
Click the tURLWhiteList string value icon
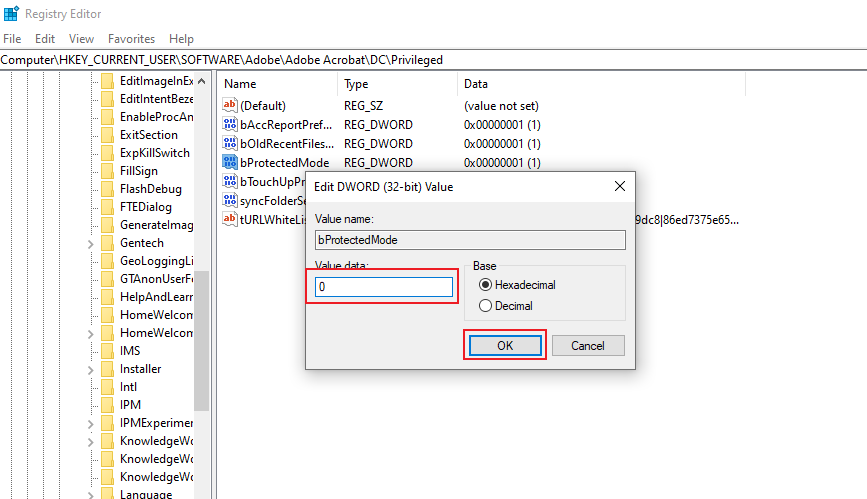(x=229, y=219)
